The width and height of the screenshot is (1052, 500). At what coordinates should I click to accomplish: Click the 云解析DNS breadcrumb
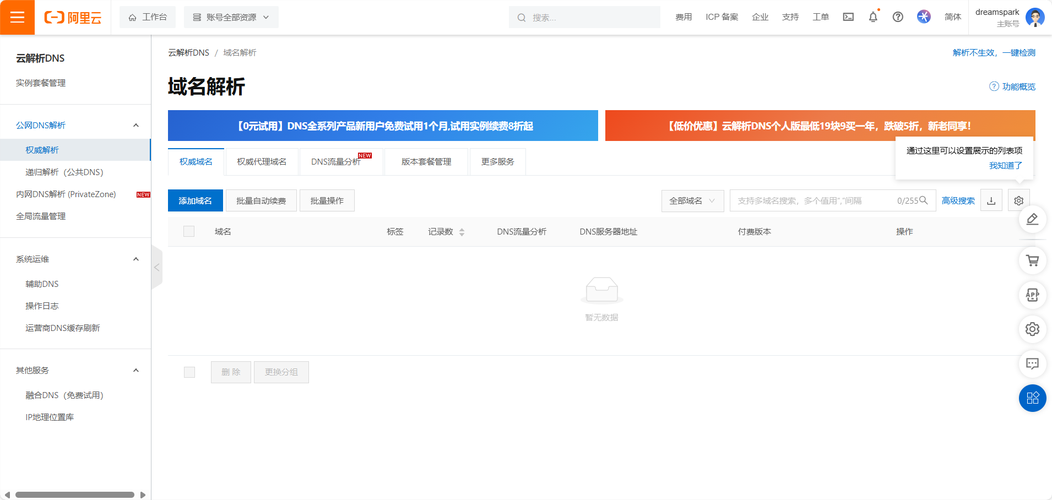coord(189,52)
